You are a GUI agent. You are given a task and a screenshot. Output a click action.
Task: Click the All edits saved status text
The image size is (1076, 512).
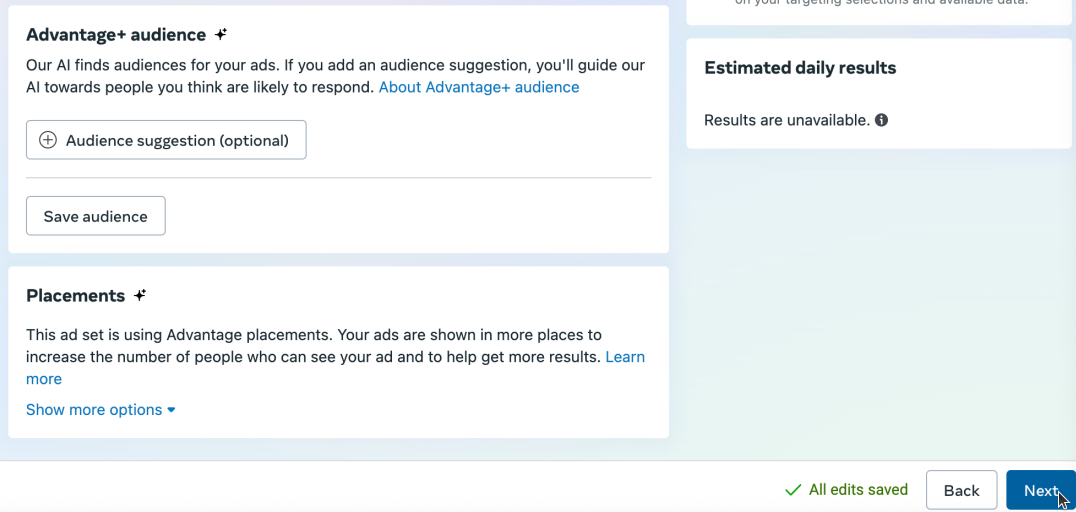[858, 490]
